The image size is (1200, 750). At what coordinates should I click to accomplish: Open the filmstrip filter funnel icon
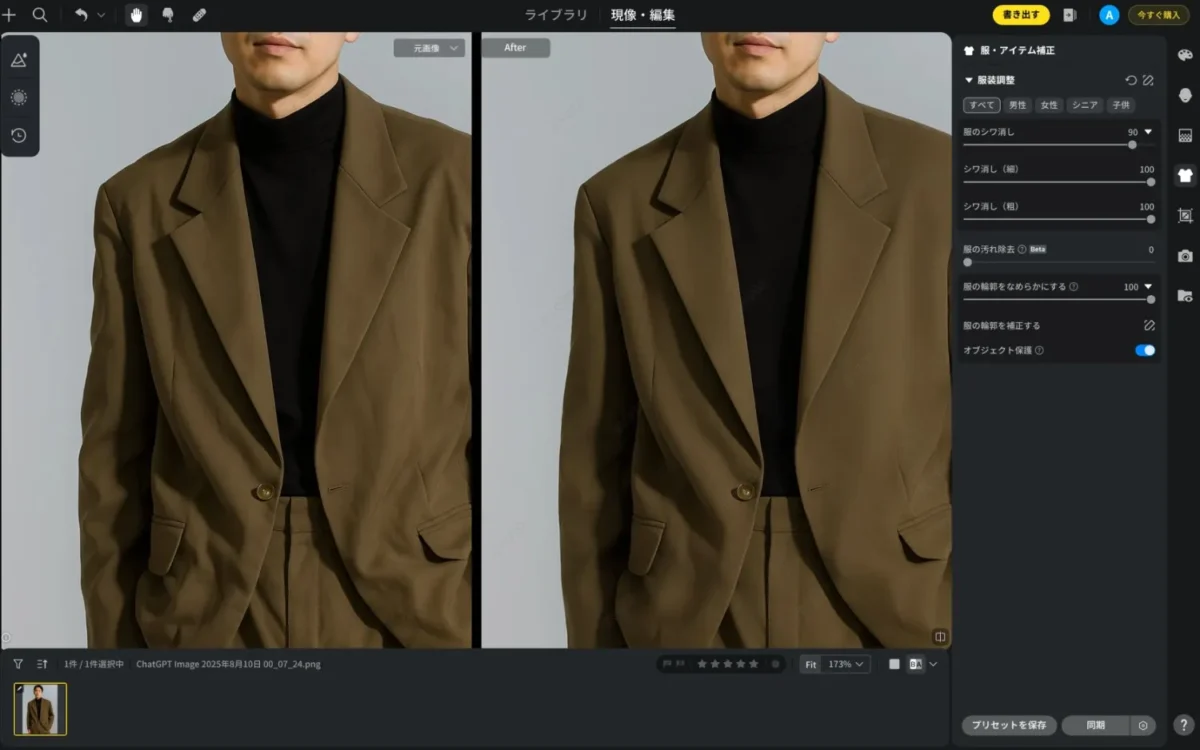point(18,664)
